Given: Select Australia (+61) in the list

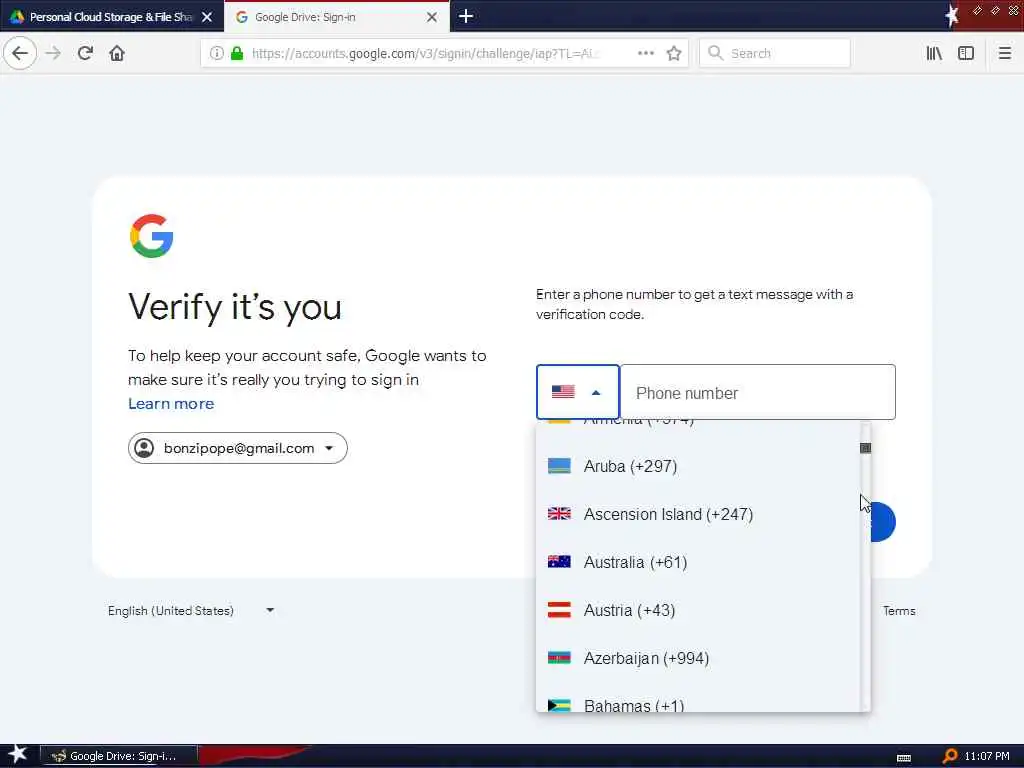Looking at the screenshot, I should pyautogui.click(x=698, y=562).
